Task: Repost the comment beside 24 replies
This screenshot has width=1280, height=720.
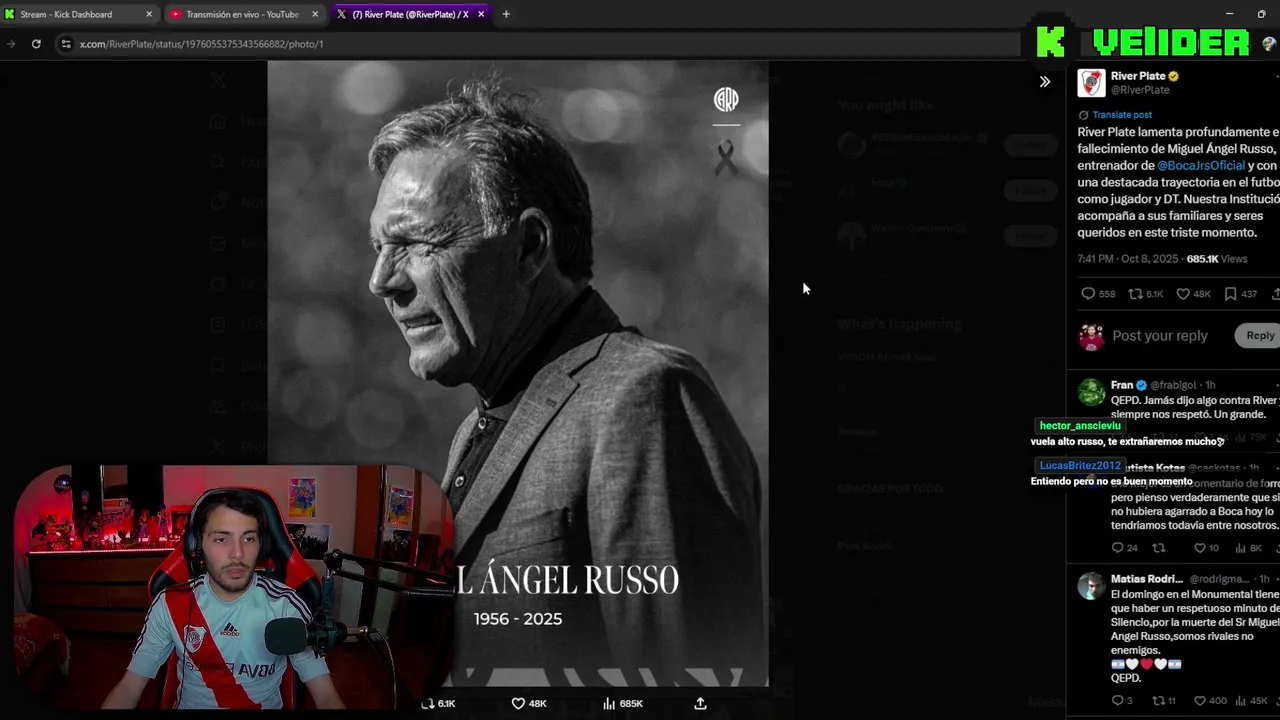Action: coord(1159,548)
